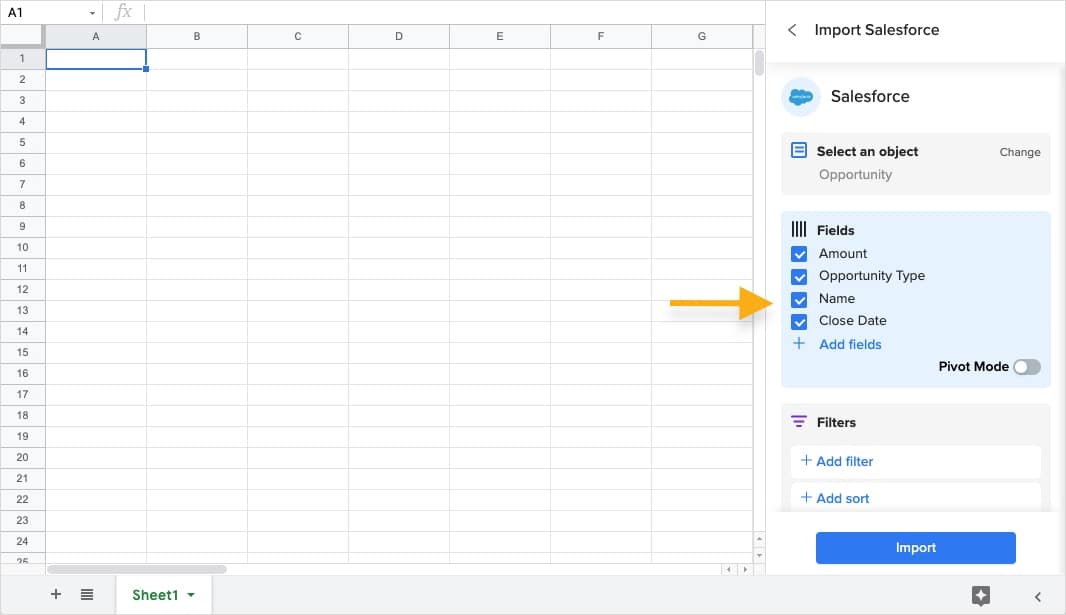Click the Select an object icon
1066x615 pixels.
(x=799, y=151)
